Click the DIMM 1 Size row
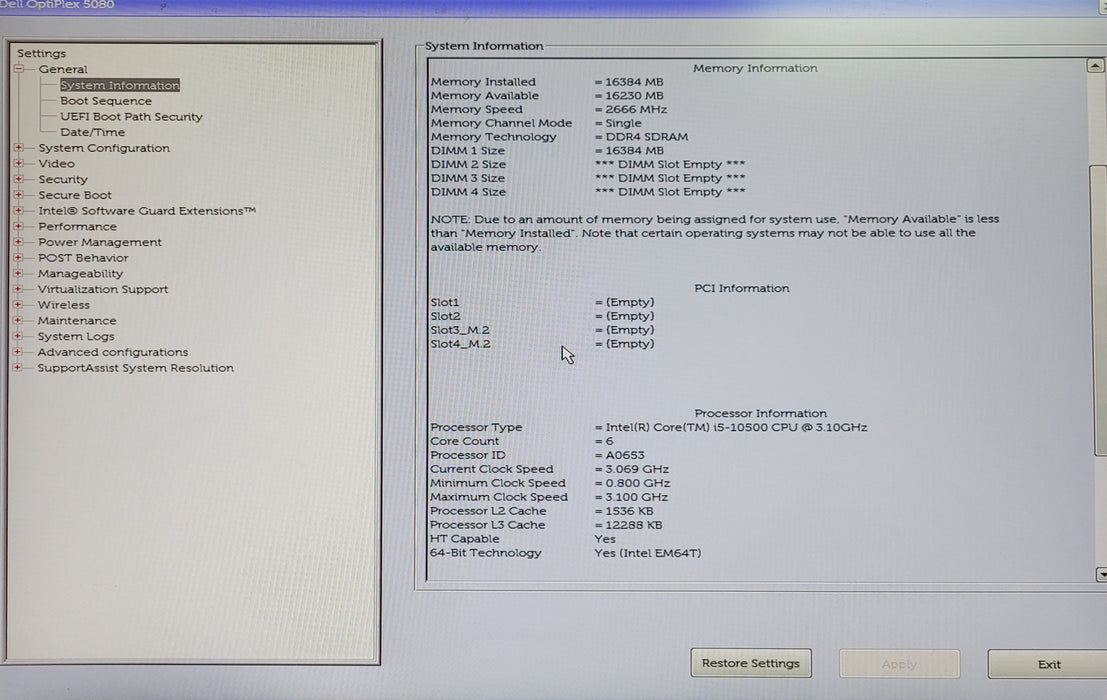Image resolution: width=1107 pixels, height=700 pixels. tap(547, 150)
